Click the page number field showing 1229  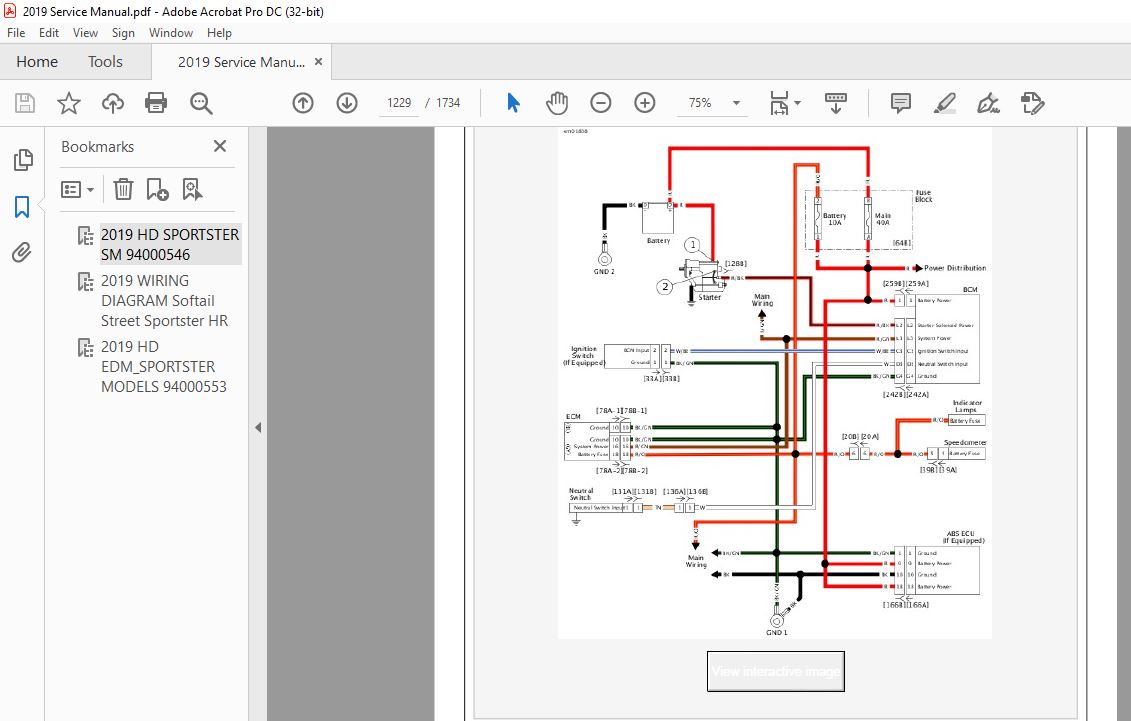coord(399,103)
